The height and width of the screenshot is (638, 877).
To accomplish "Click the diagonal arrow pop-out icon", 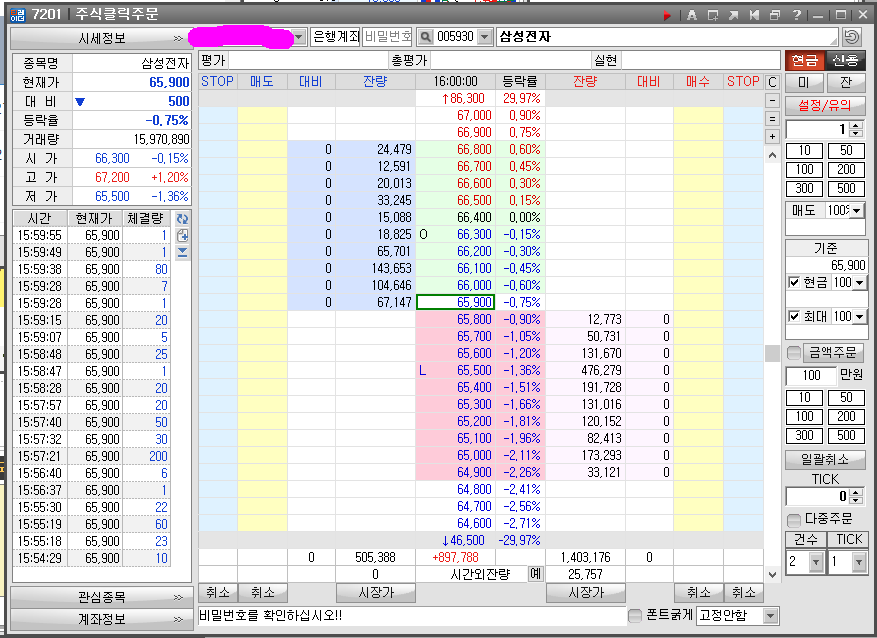I will [734, 16].
